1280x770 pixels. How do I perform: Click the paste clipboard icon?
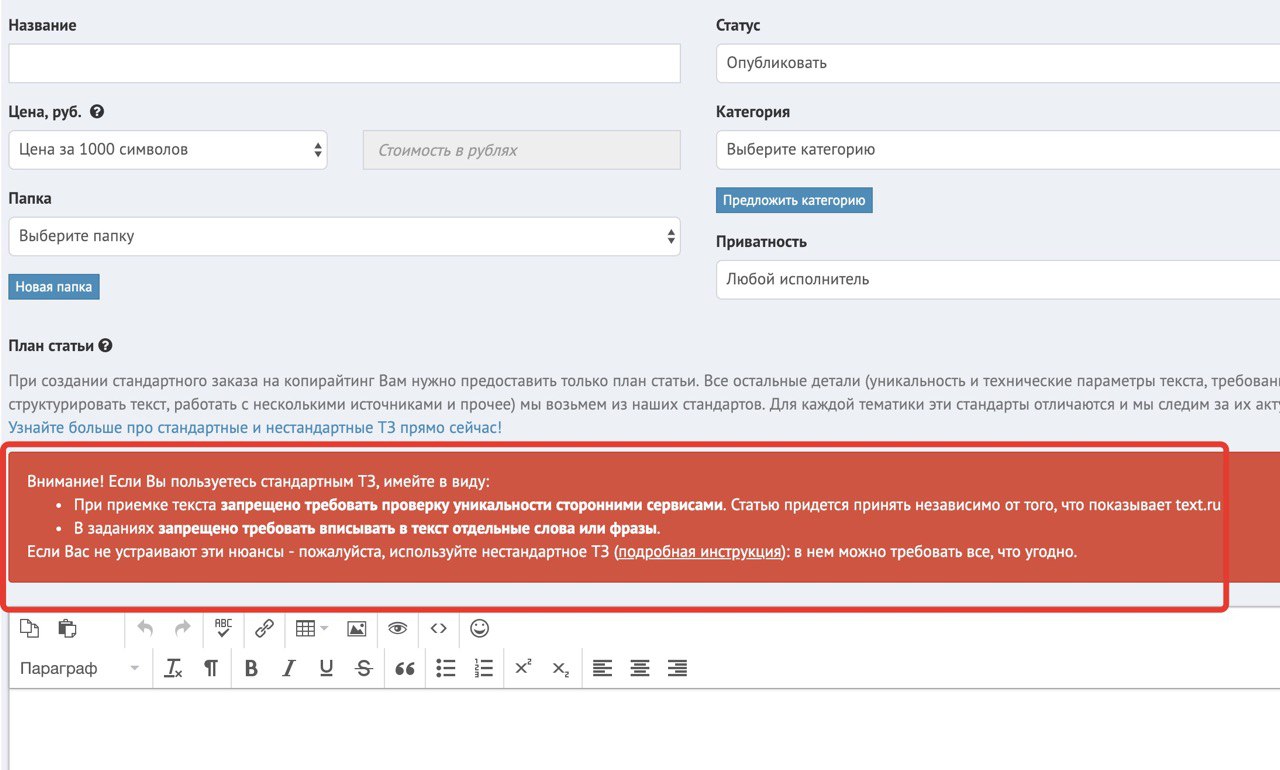pos(67,628)
